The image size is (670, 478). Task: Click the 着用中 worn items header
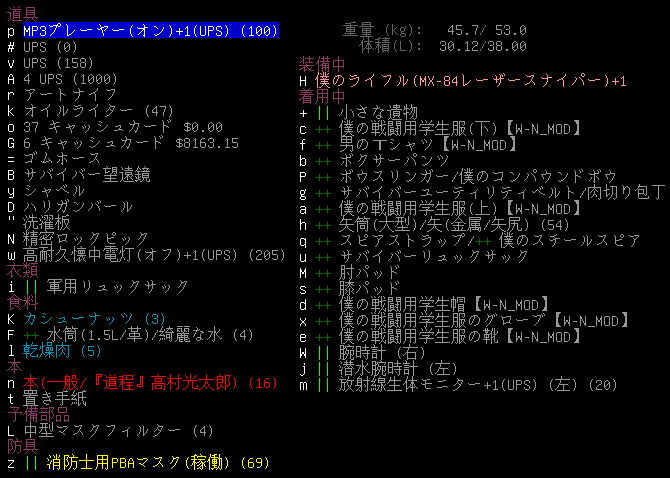[x=321, y=96]
